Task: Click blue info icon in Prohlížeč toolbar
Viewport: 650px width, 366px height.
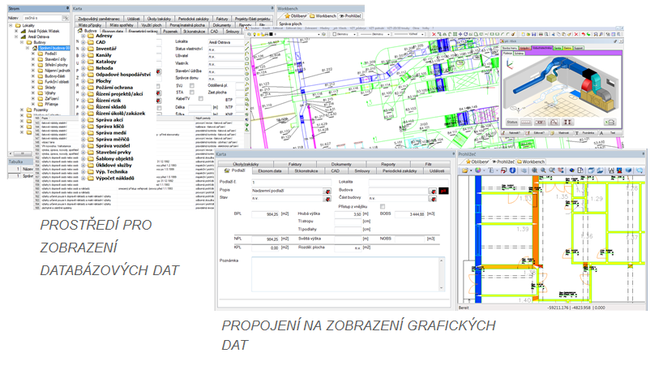Action: coord(512,170)
